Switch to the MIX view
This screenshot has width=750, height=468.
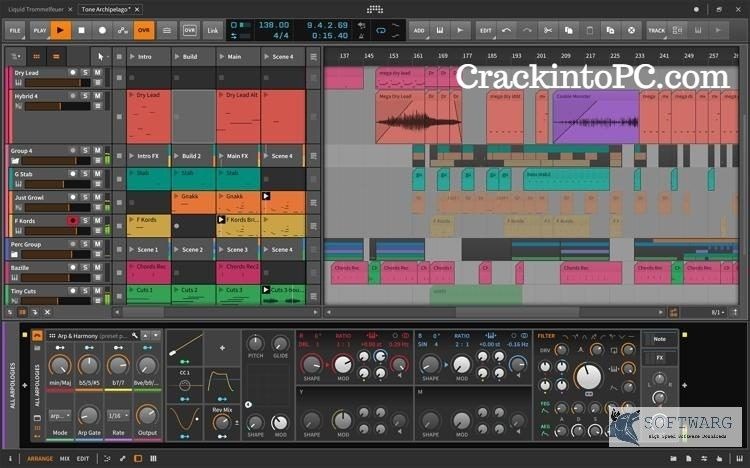coord(65,458)
